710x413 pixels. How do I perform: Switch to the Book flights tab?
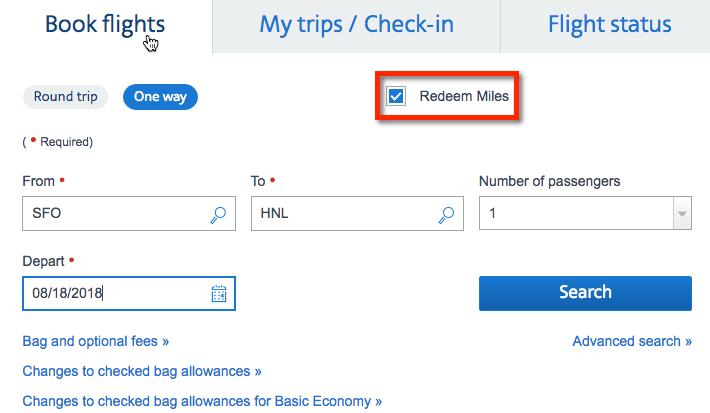tap(105, 24)
